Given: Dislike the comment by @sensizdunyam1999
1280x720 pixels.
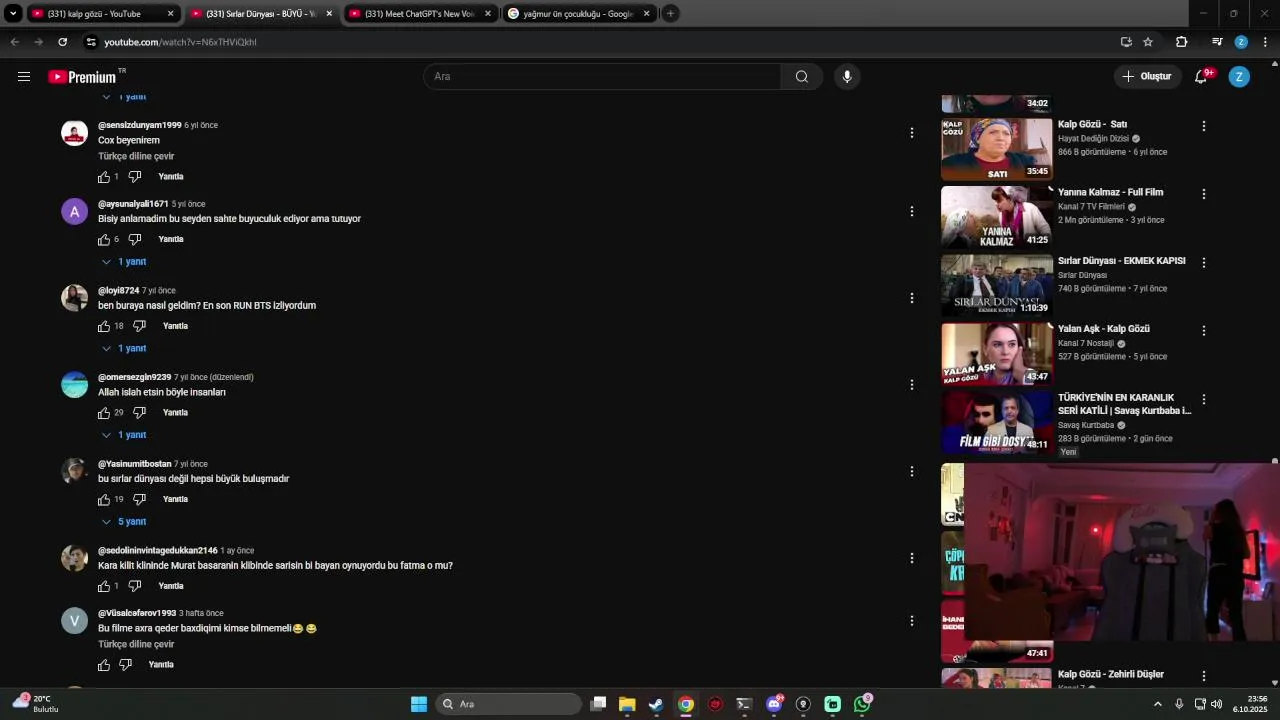Looking at the screenshot, I should point(135,177).
